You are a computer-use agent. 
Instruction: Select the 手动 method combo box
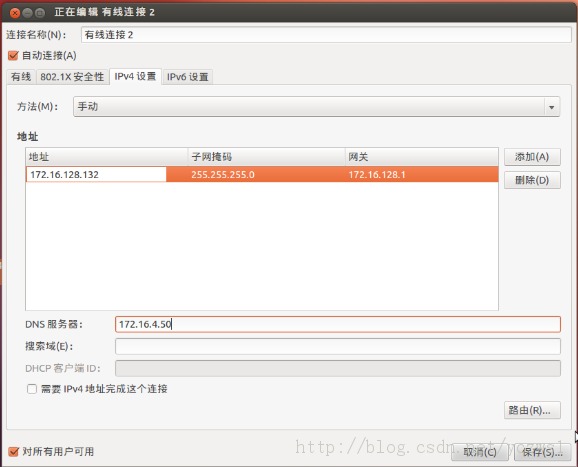click(x=316, y=107)
